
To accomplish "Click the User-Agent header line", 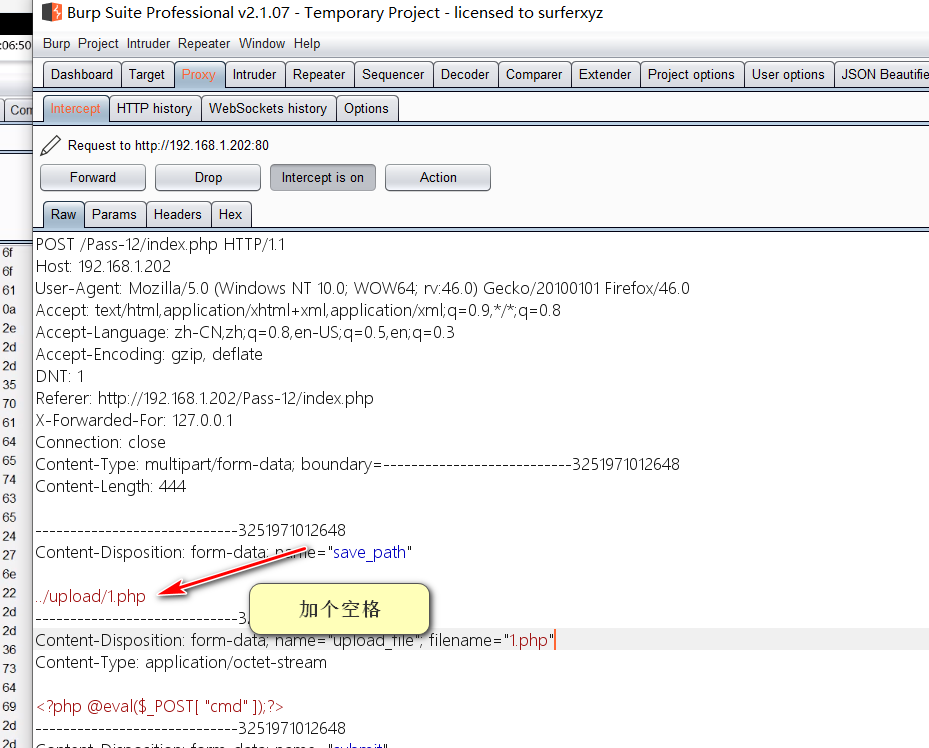I will pyautogui.click(x=363, y=288).
